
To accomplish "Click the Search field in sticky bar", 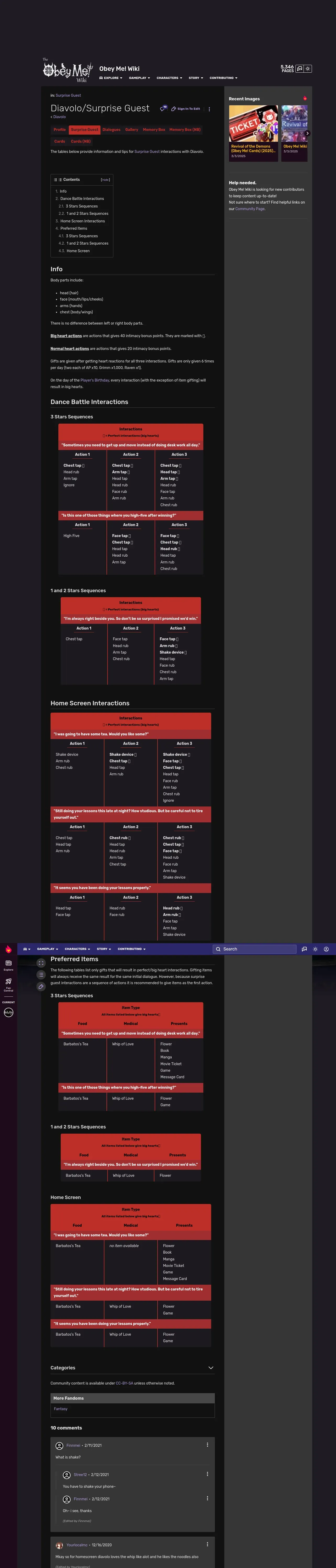I will pos(254,949).
